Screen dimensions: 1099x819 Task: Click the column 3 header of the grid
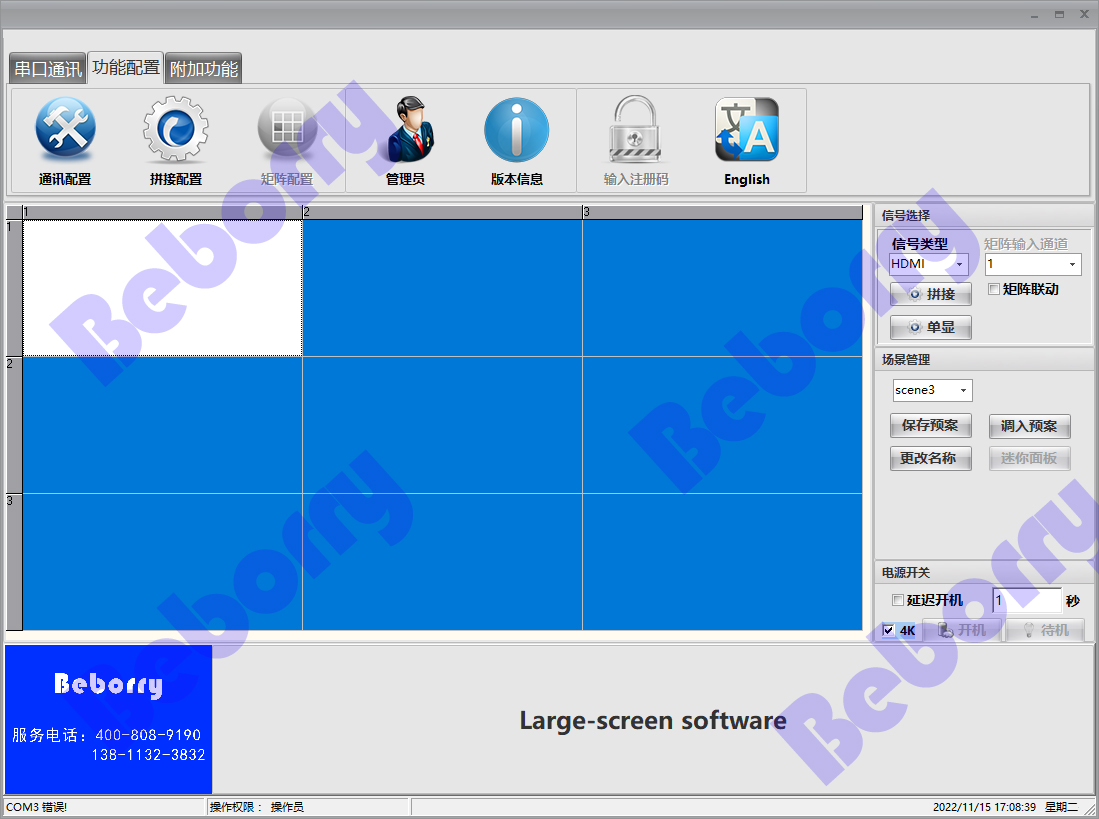pyautogui.click(x=722, y=212)
